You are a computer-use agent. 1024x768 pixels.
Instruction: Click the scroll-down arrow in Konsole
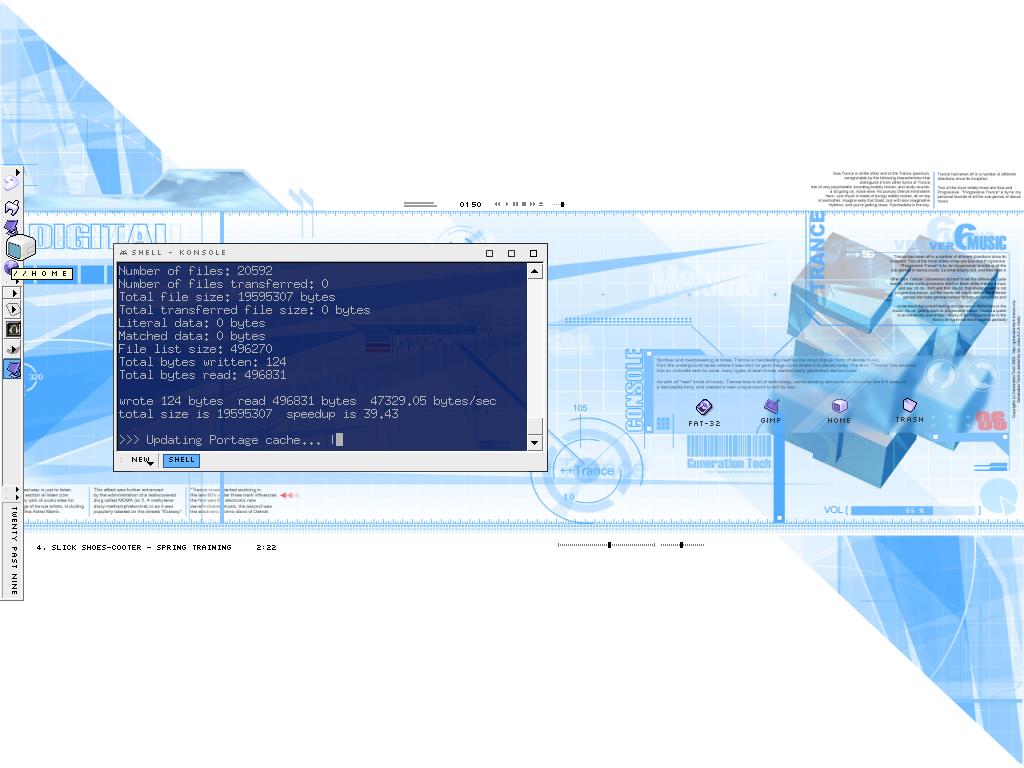tap(535, 443)
